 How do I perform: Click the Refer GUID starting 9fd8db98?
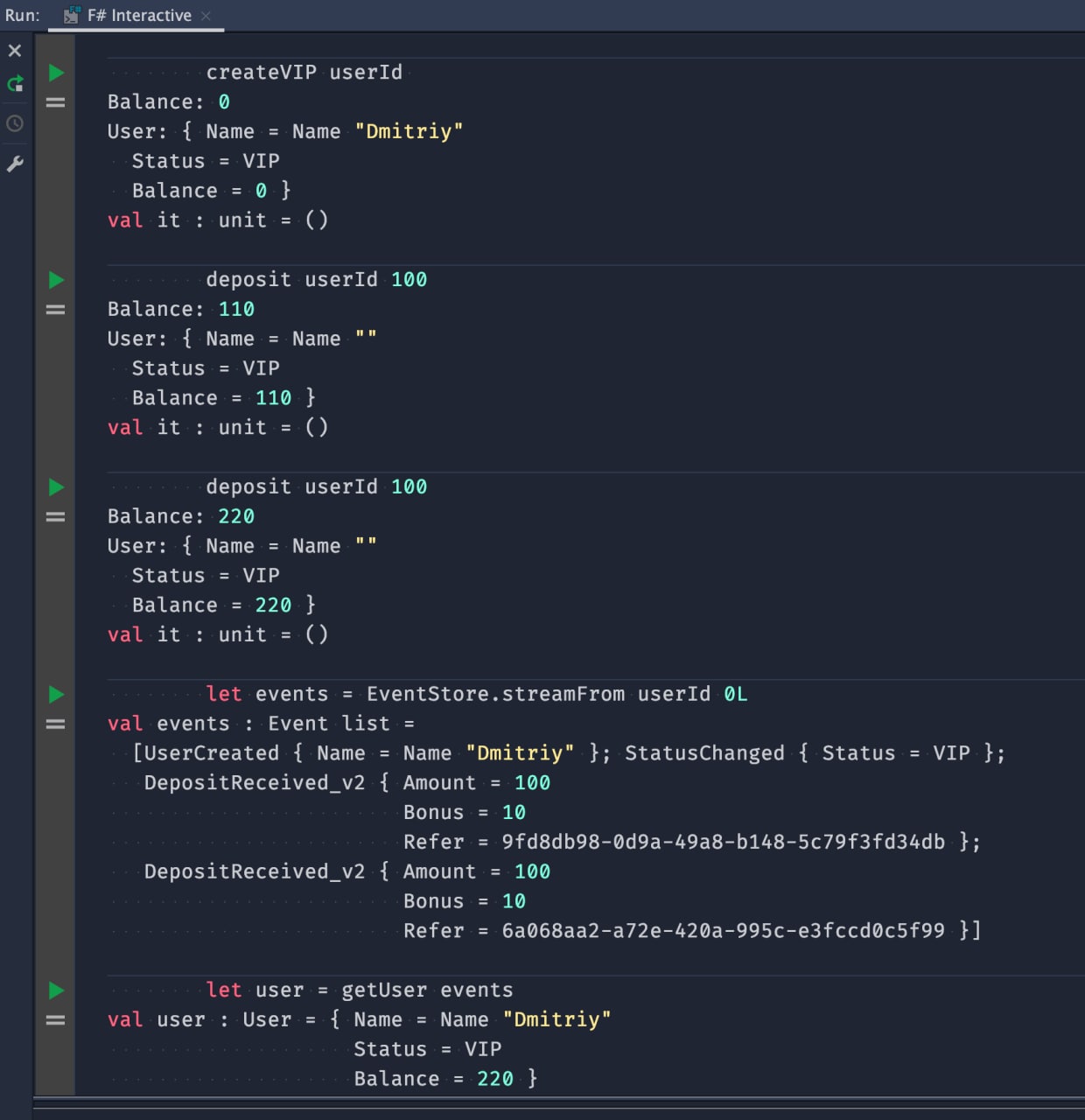(x=723, y=842)
